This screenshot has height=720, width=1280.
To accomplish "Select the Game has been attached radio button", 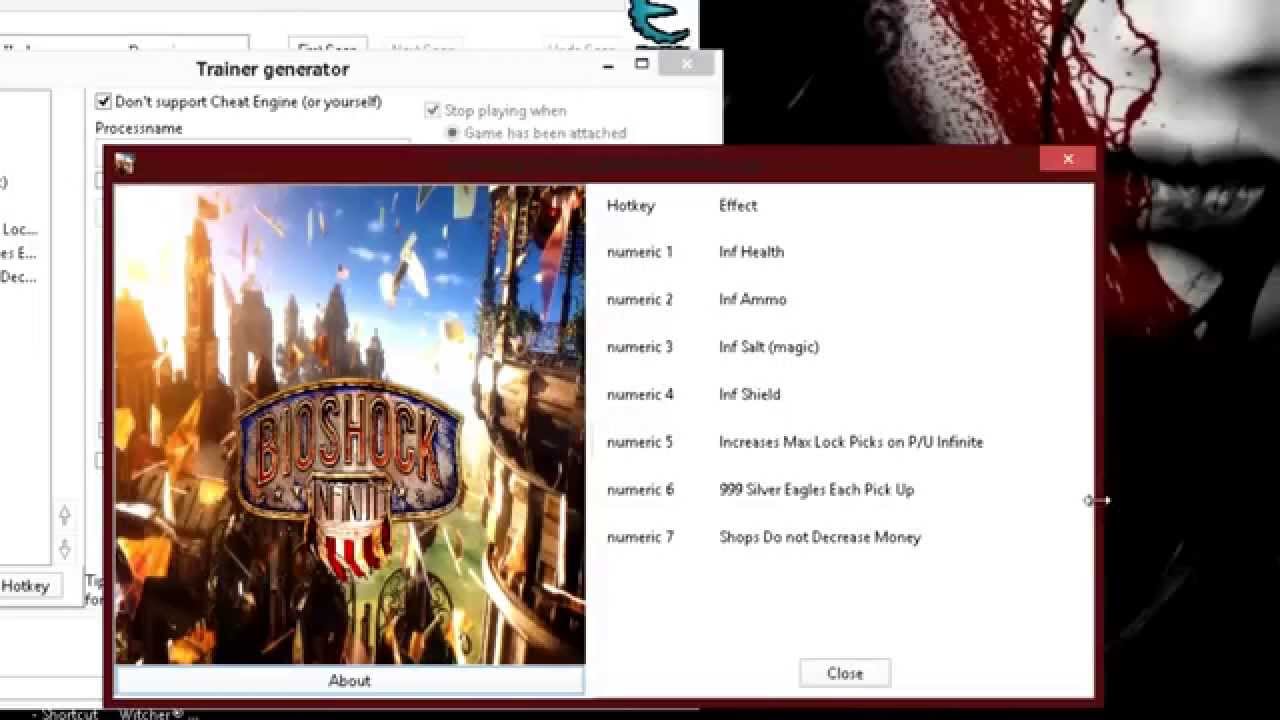I will pos(452,132).
